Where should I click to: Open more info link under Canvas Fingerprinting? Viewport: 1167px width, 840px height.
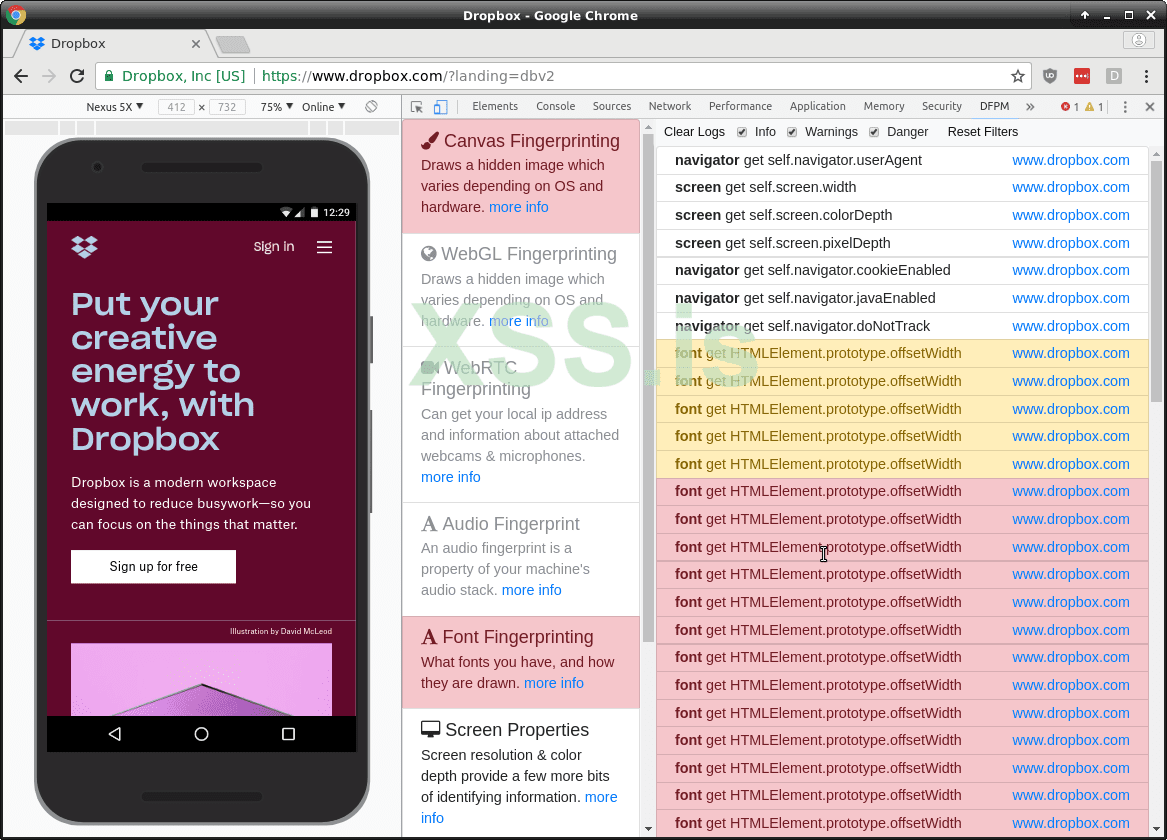(519, 207)
